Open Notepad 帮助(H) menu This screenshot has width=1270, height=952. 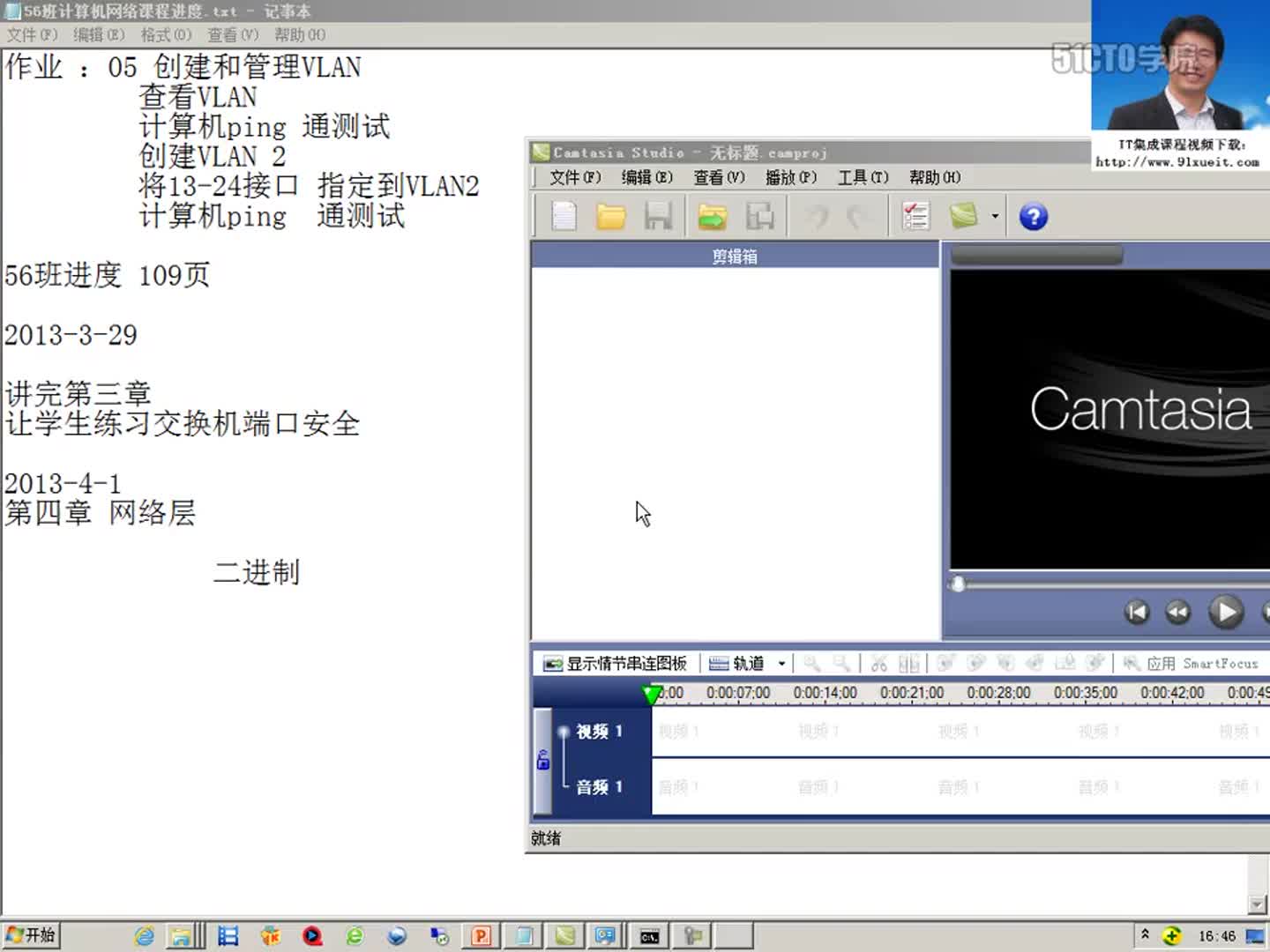tap(300, 34)
